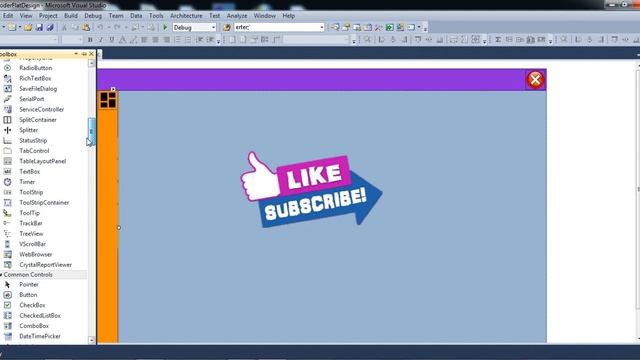Screen dimensions: 640x360
Task: Click the Toolbox scrollbar thumb
Action: (x=92, y=131)
